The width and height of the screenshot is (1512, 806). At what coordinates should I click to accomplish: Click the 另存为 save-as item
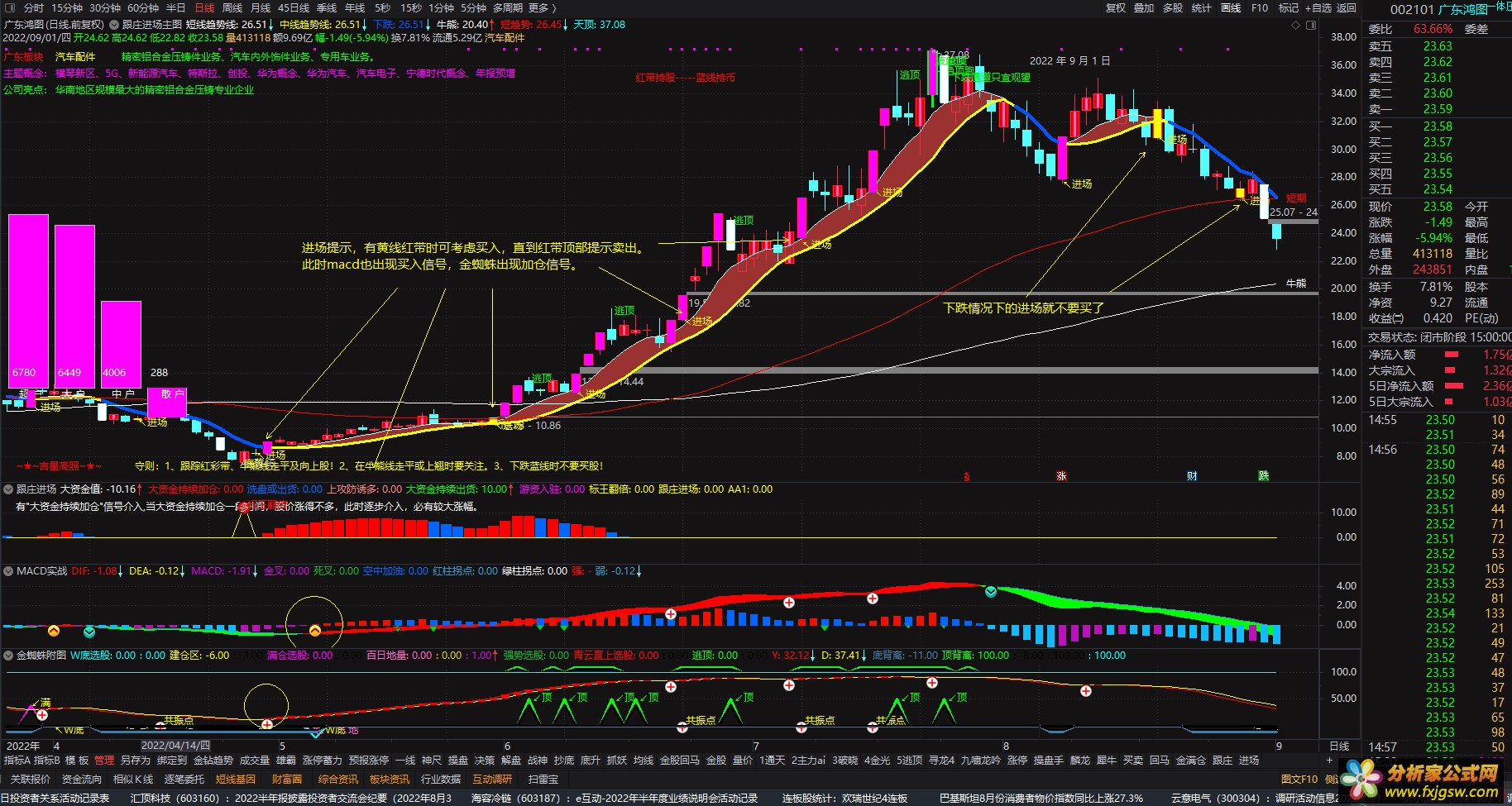[136, 760]
